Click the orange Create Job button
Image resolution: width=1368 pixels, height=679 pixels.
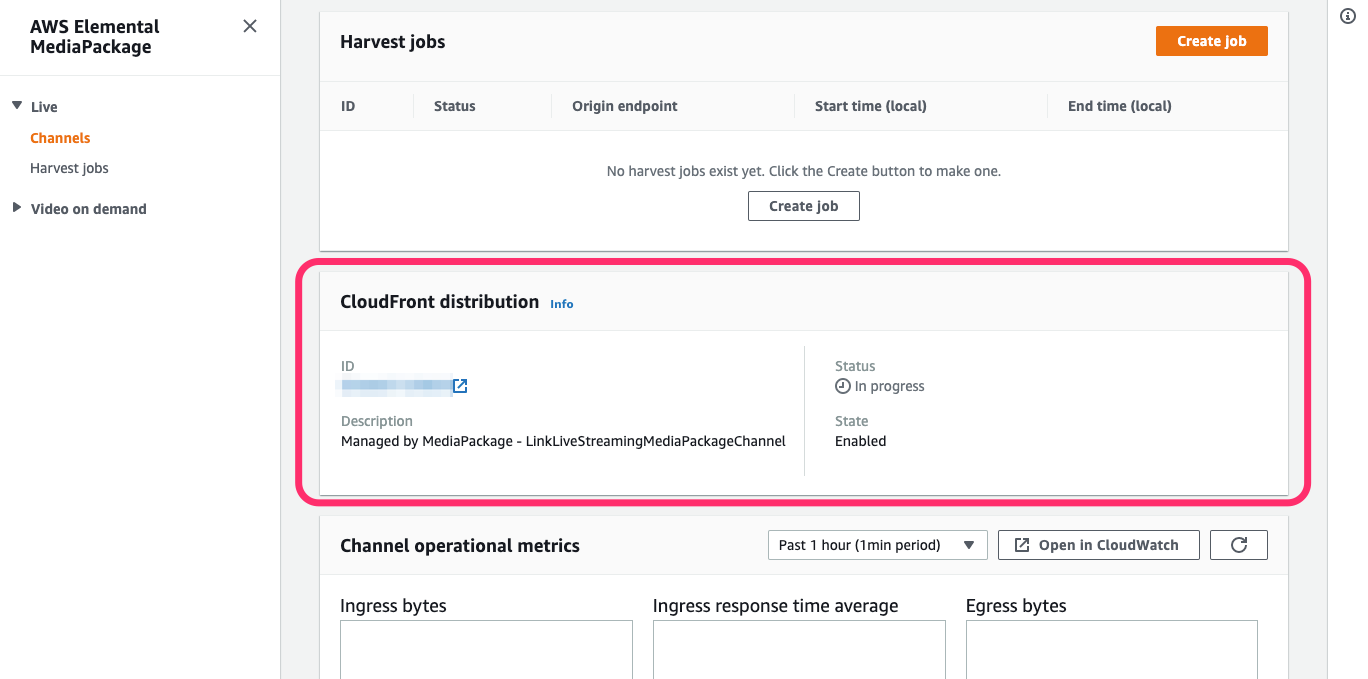click(1211, 41)
